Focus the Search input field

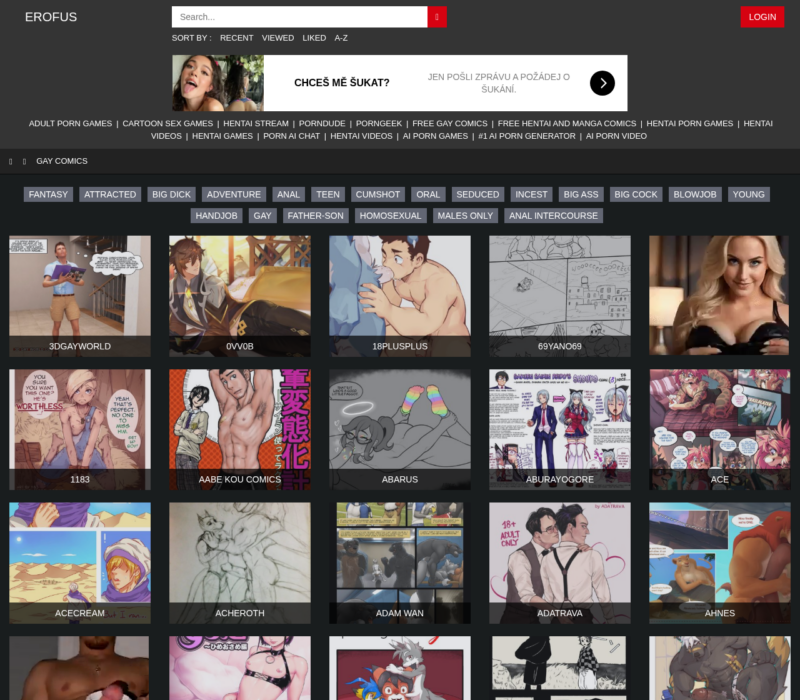click(x=299, y=17)
